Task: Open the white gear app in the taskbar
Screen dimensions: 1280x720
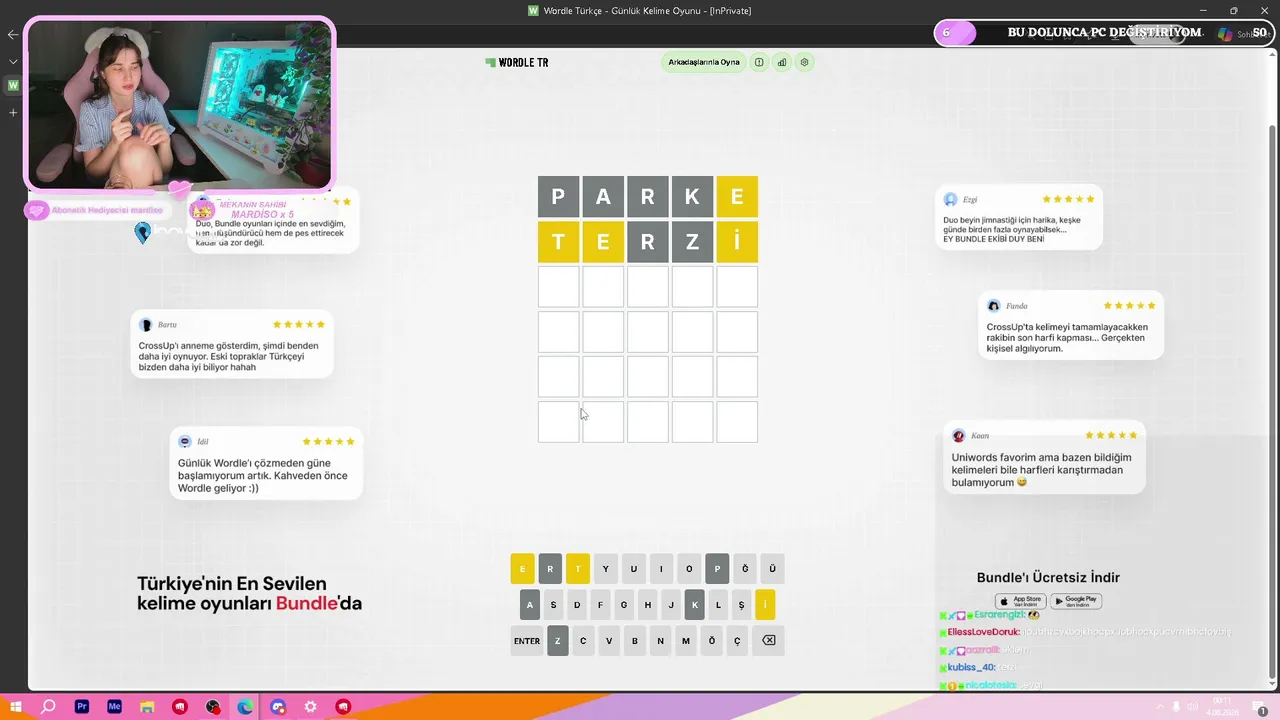Action: coord(310,707)
